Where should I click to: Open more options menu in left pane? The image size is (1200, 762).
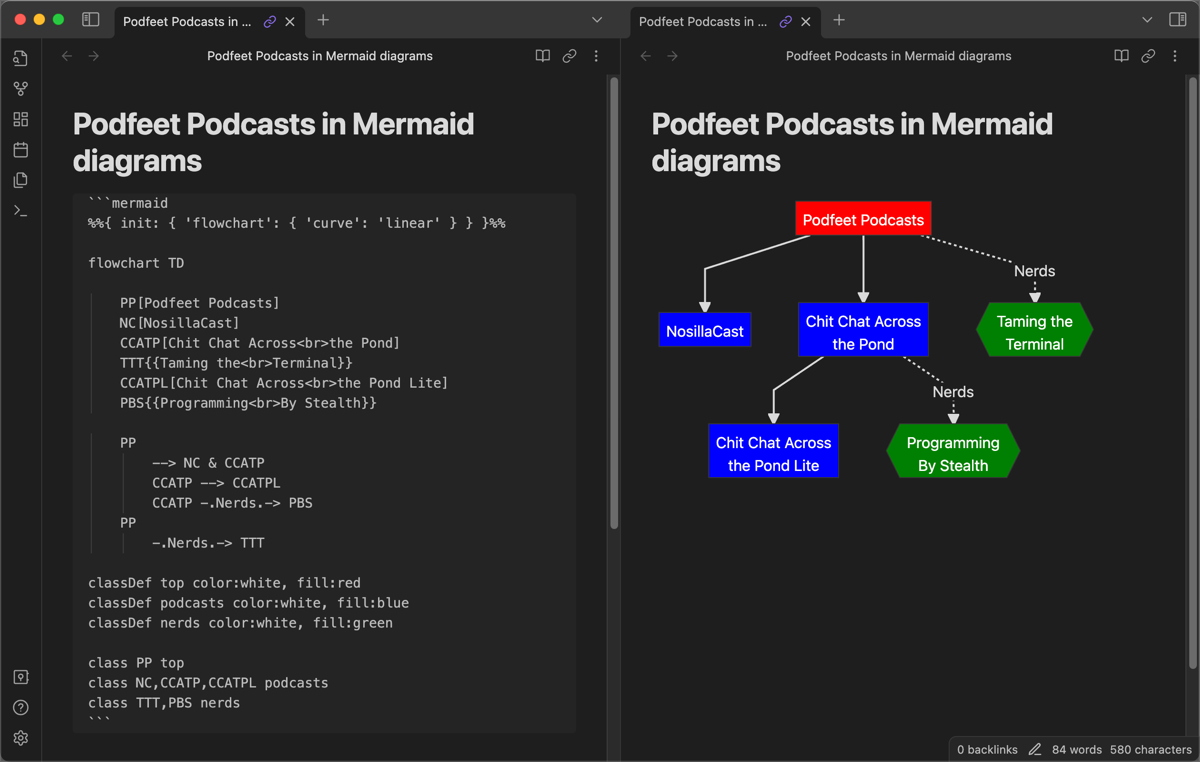tap(596, 56)
